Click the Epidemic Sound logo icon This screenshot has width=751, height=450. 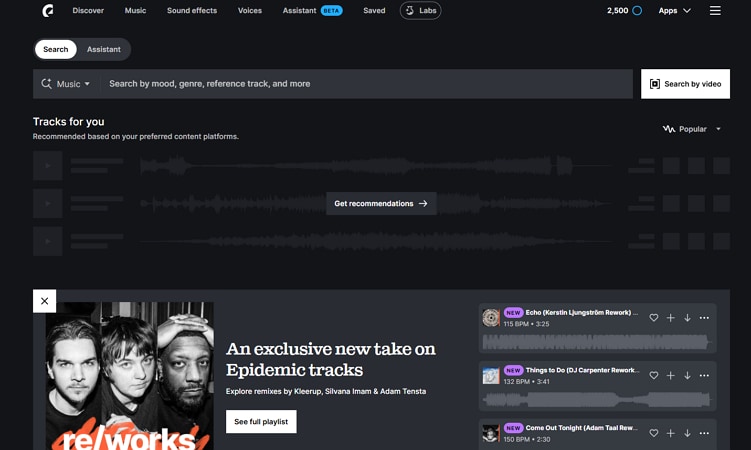point(47,10)
